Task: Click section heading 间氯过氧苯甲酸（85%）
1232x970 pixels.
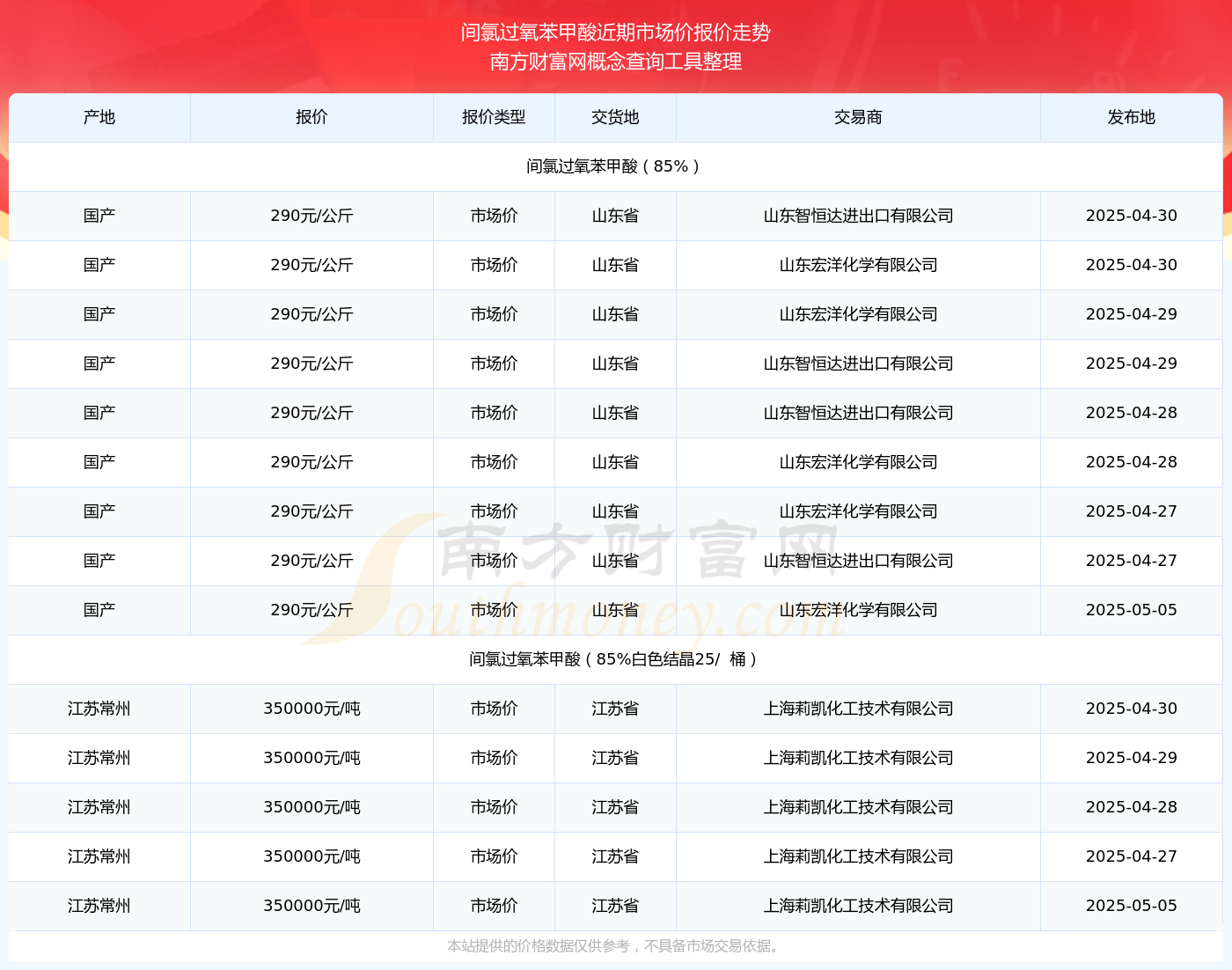Action: pos(615,166)
